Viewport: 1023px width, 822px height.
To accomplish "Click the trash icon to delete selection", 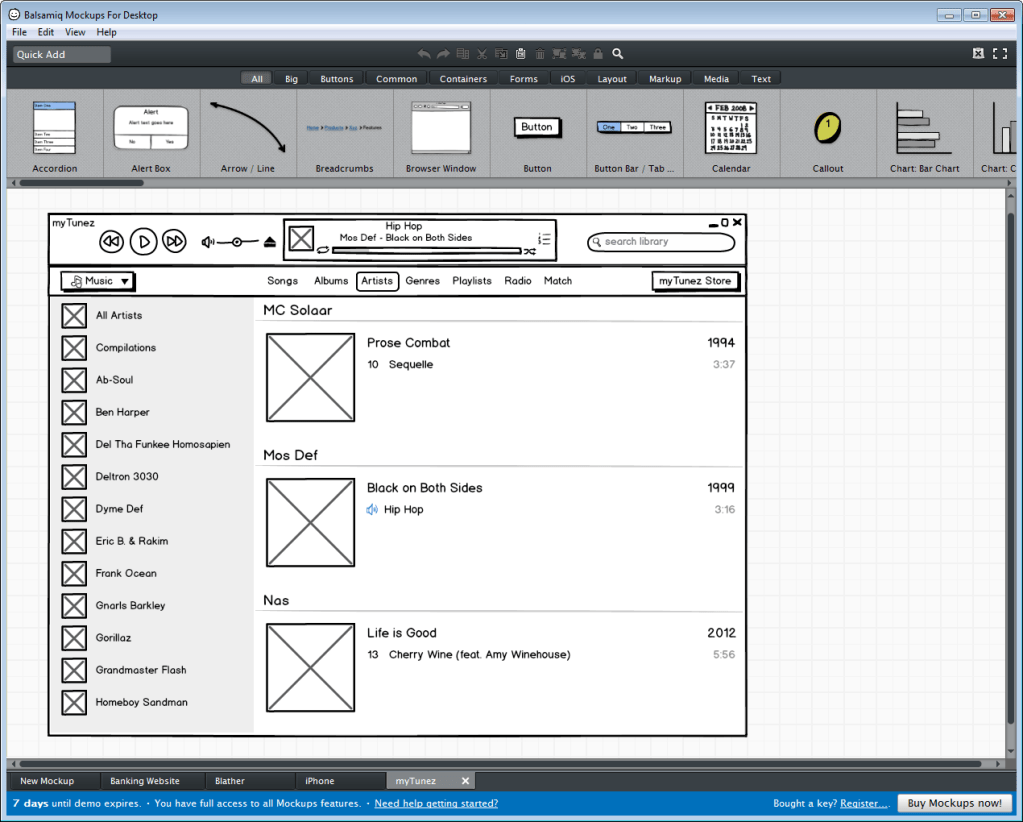I will 540,54.
